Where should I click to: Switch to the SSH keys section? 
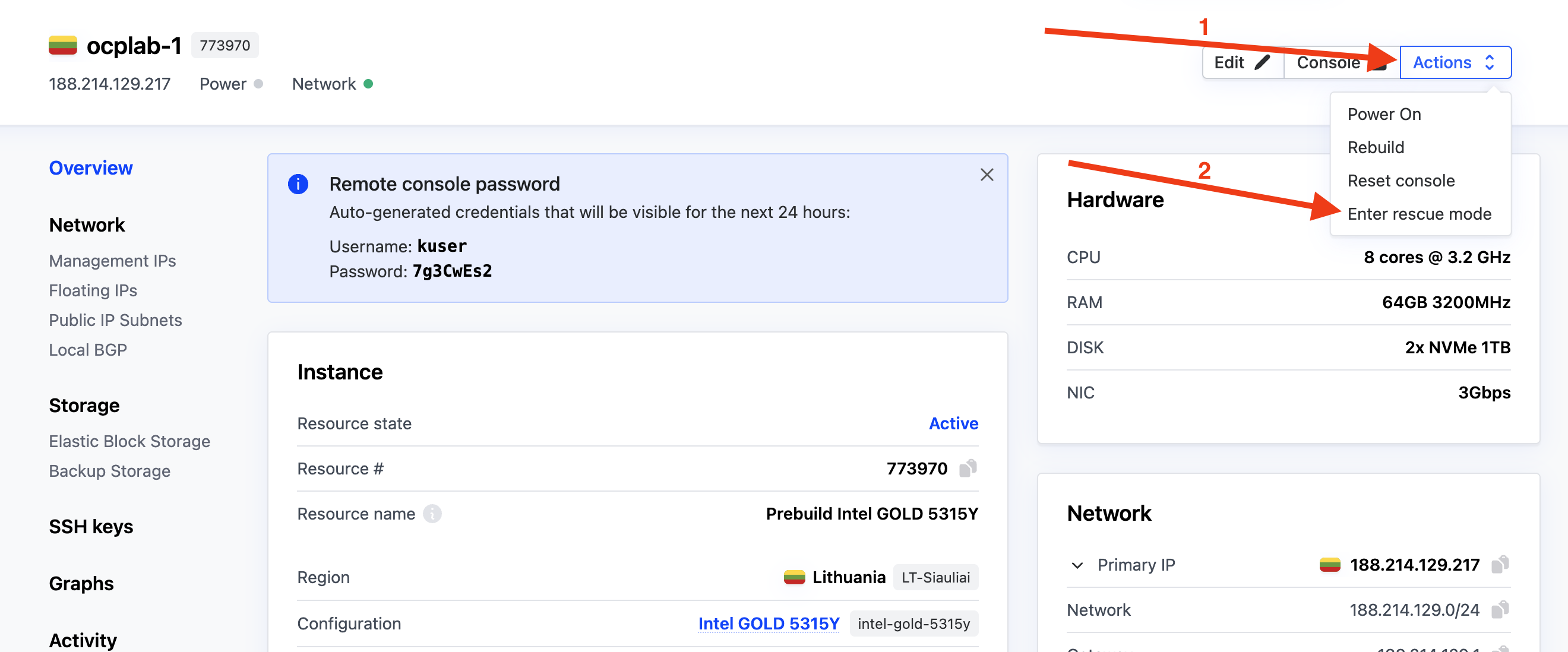coord(91,526)
